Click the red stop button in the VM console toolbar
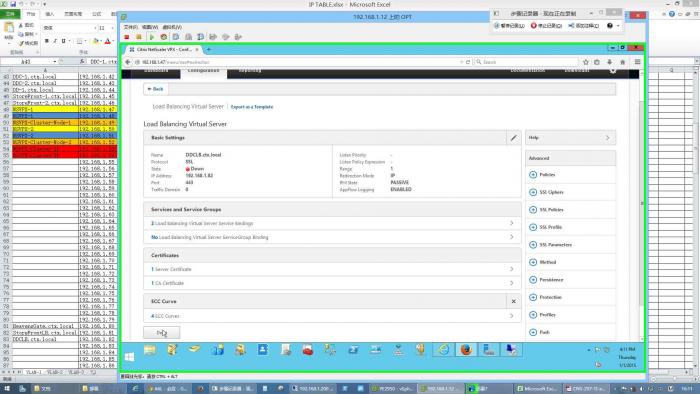This screenshot has width=700, height=394. pyautogui.click(x=127, y=37)
